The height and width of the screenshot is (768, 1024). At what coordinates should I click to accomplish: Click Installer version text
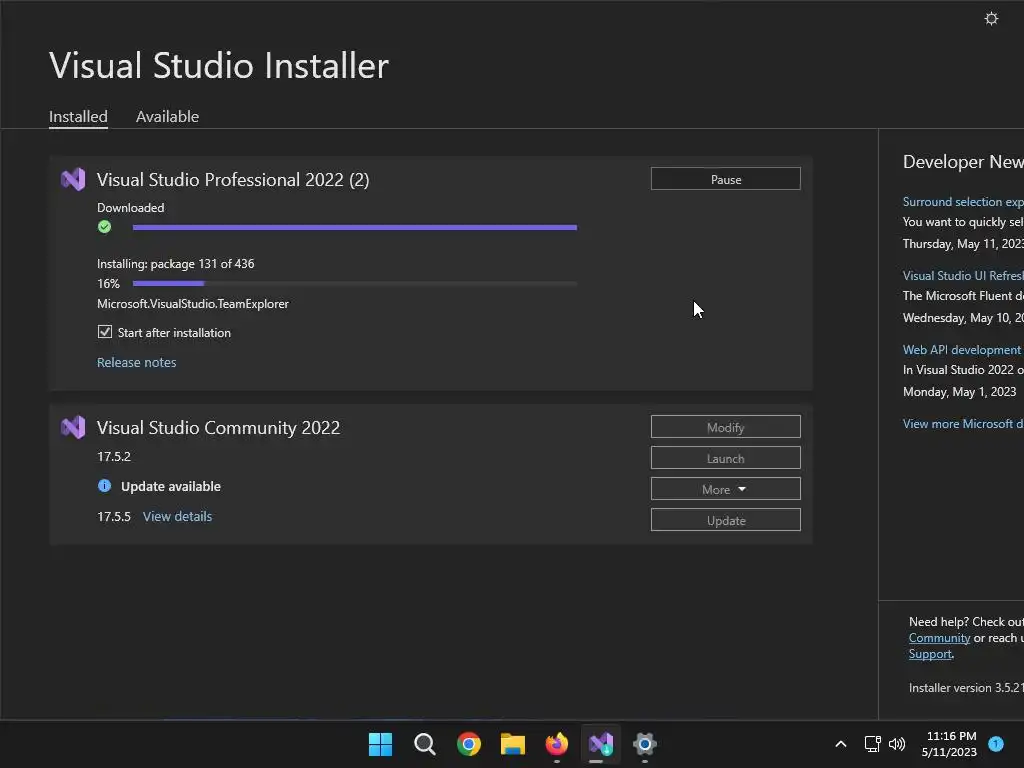point(966,688)
